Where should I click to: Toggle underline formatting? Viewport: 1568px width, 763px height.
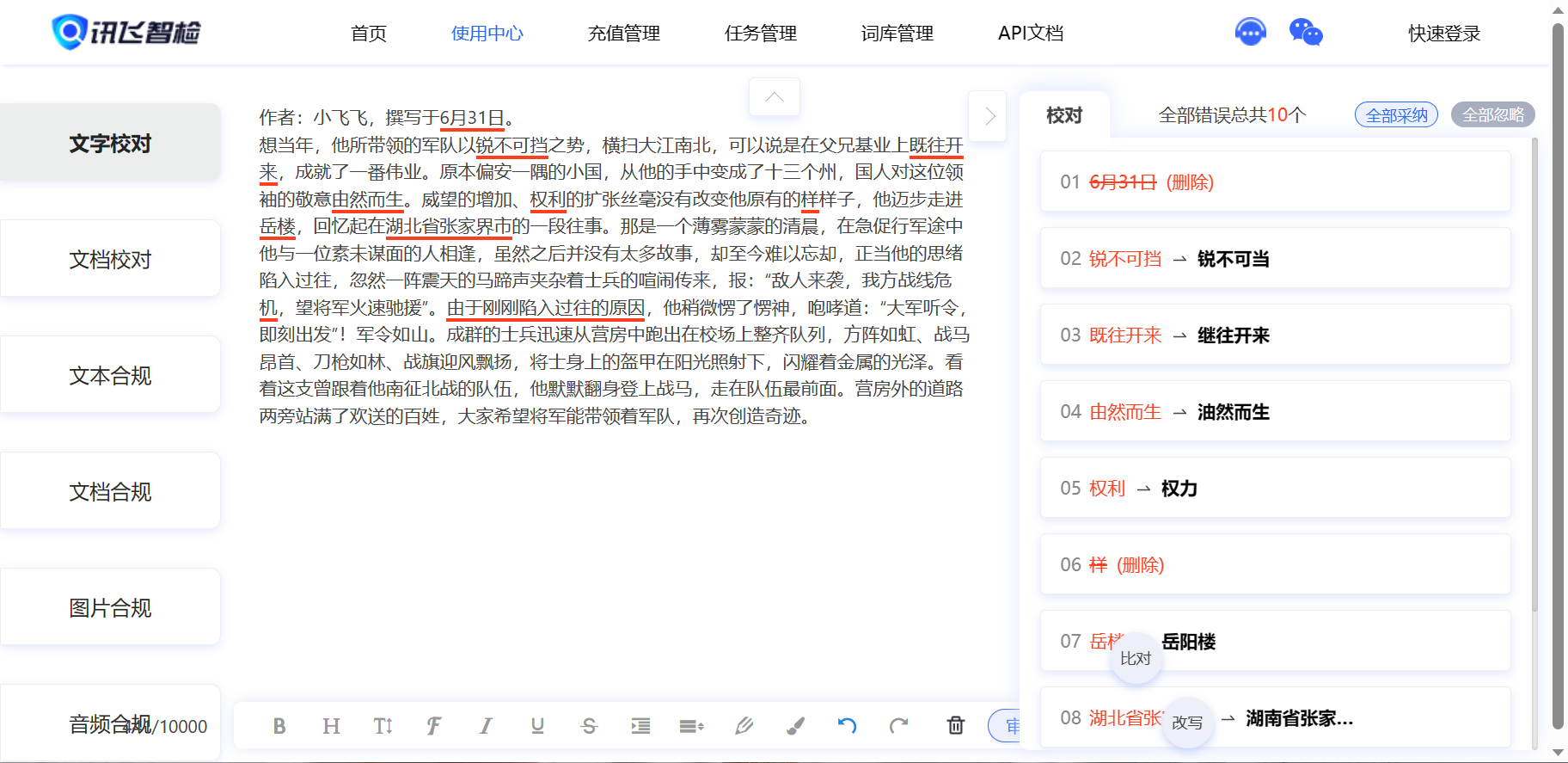coord(537,726)
